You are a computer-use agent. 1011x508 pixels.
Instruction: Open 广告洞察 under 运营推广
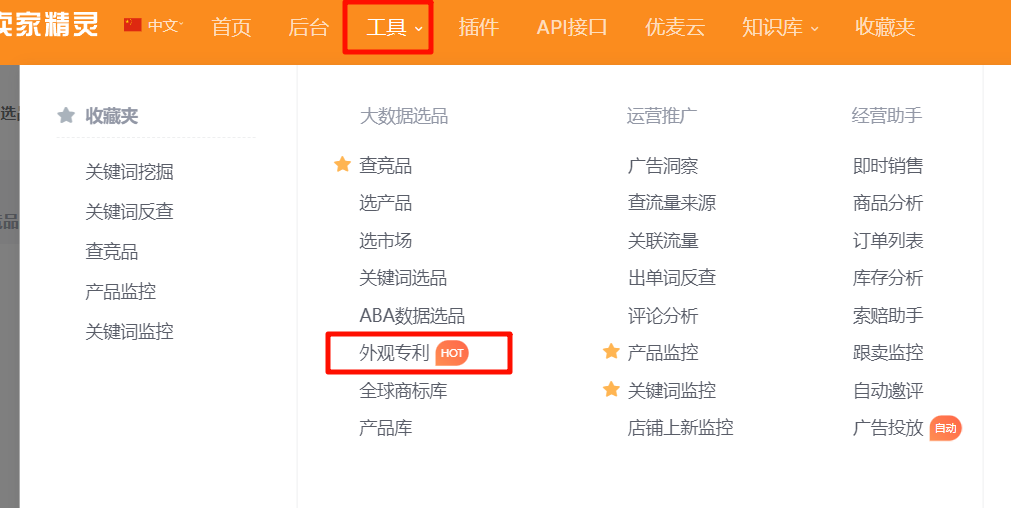[662, 166]
